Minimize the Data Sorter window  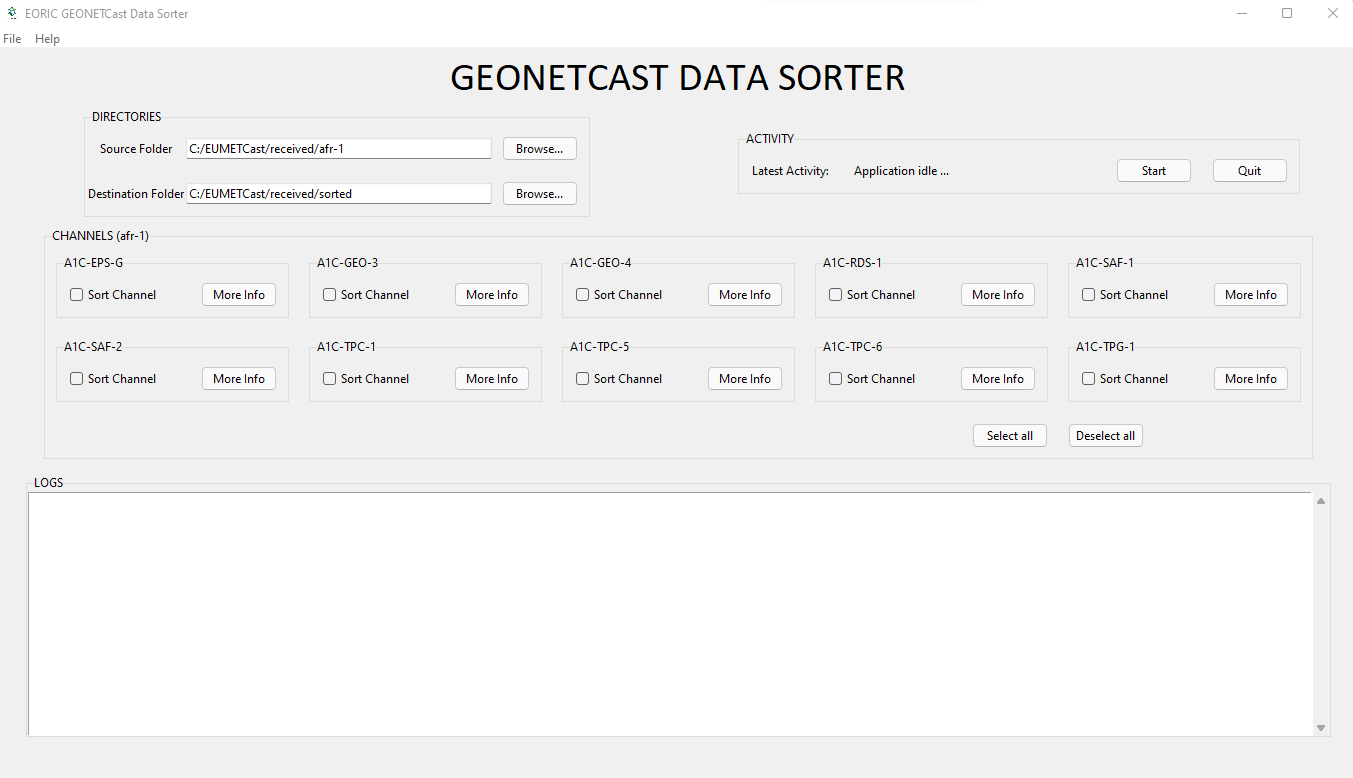click(x=1241, y=14)
